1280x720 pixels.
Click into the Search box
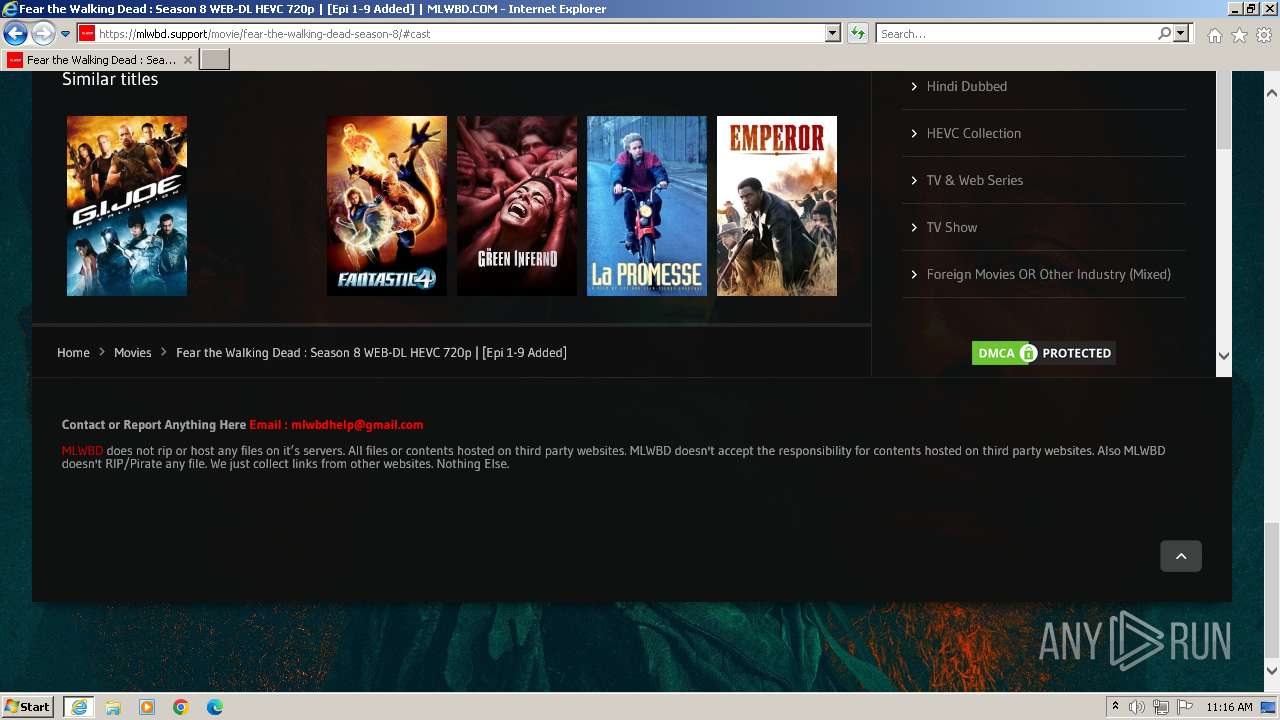[x=1016, y=34]
